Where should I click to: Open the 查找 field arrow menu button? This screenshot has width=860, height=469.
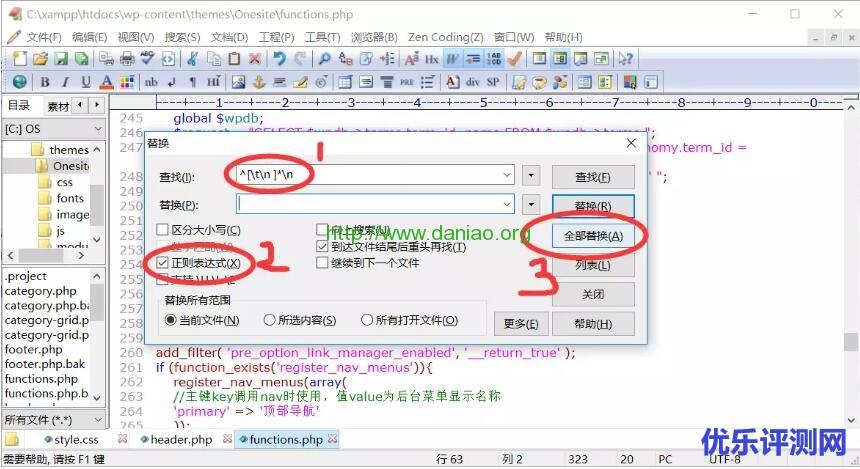click(x=531, y=176)
